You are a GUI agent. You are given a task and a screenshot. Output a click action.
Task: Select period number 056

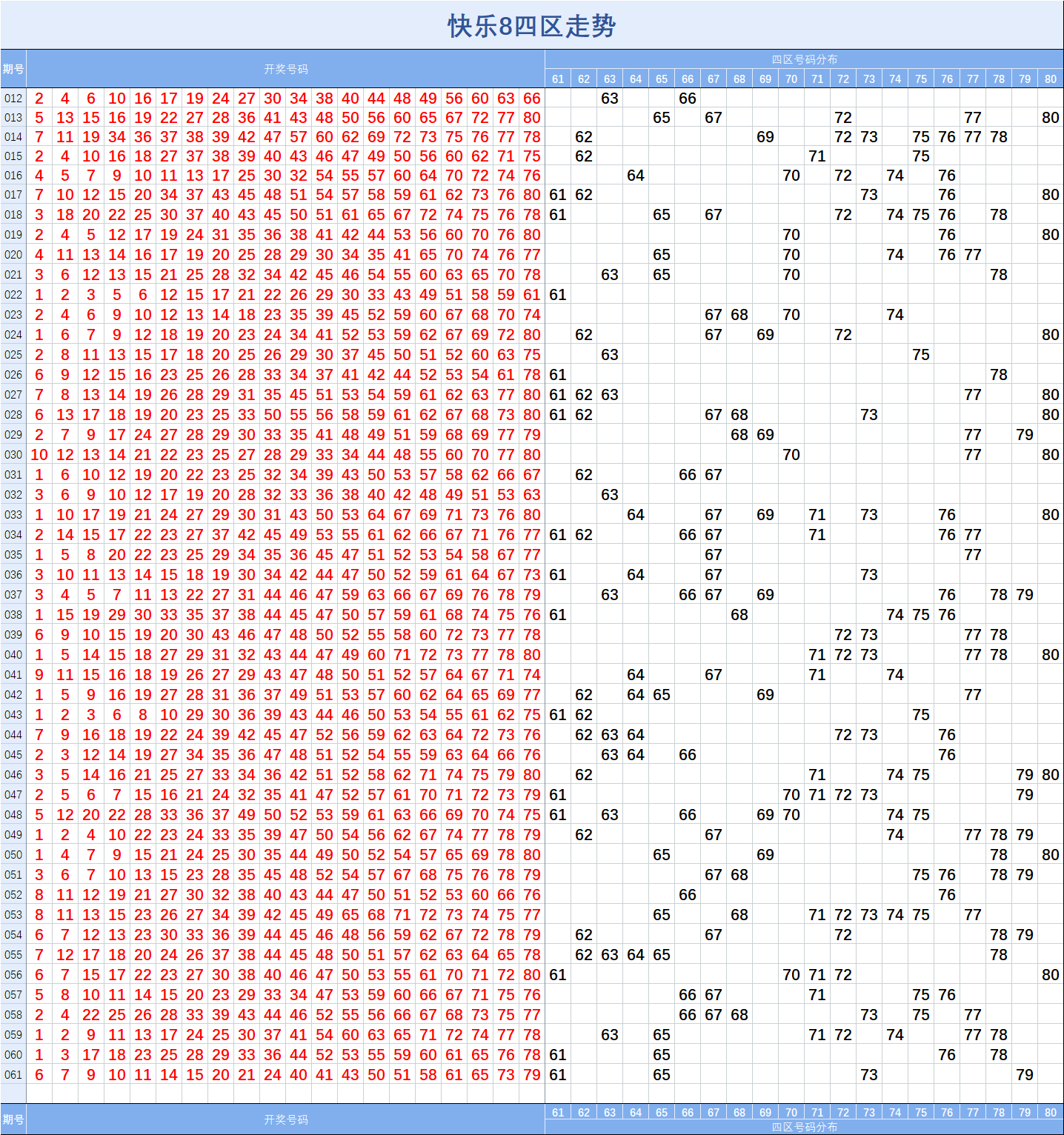point(13,975)
